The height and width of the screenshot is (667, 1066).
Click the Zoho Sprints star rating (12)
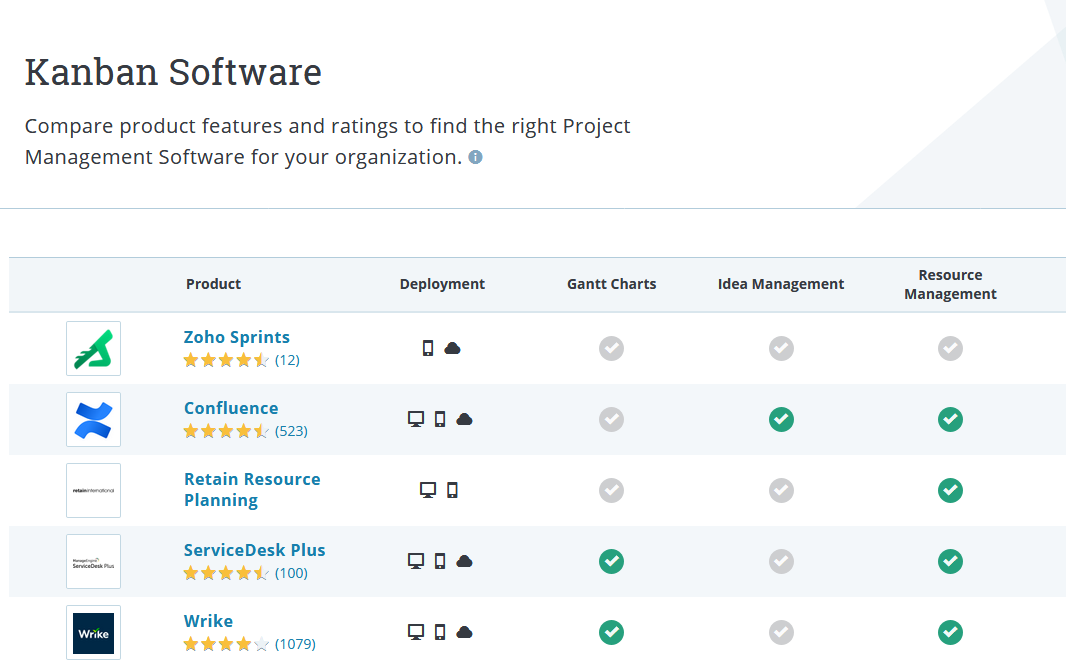tap(241, 360)
